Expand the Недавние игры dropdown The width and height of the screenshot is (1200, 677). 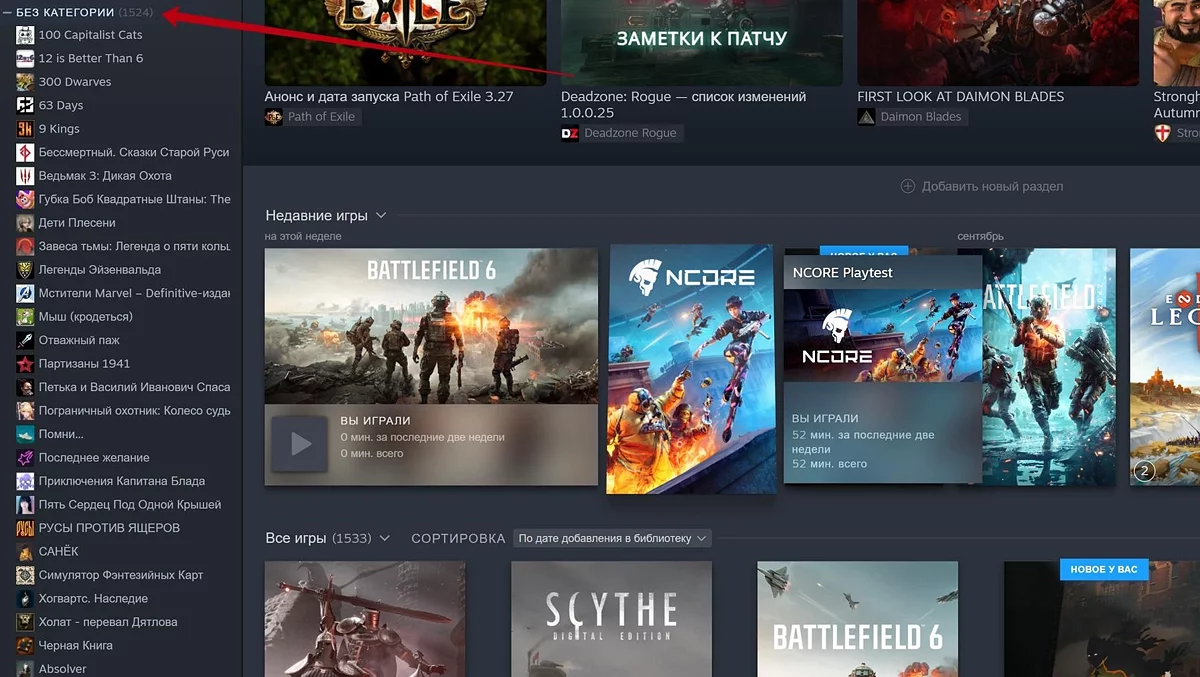(x=381, y=216)
